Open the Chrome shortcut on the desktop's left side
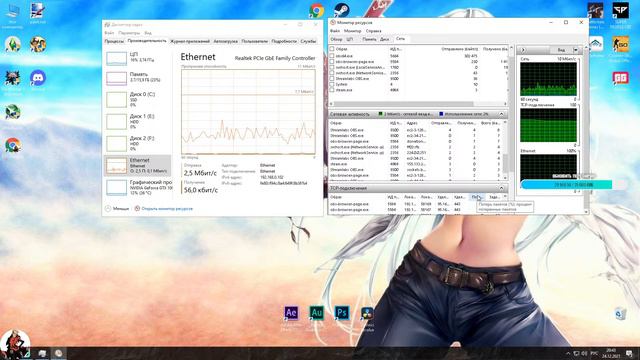This screenshot has width=640, height=360. point(13,145)
